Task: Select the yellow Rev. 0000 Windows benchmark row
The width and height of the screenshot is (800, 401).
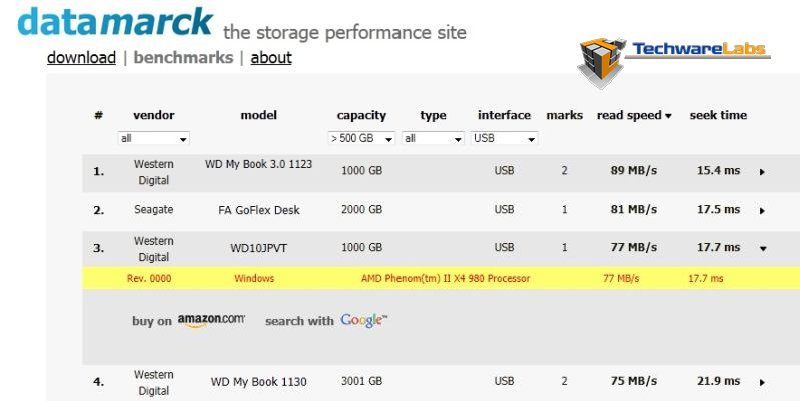Action: point(441,279)
